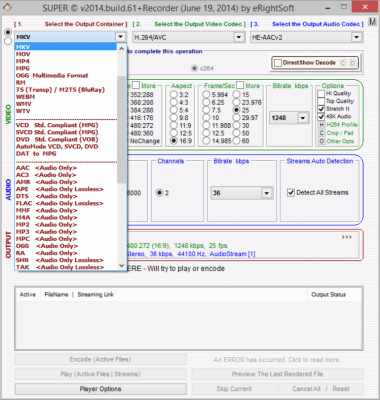Image resolution: width=380 pixels, height=400 pixels.
Task: Open the Output Audio Codec dropdown
Action: tap(356, 37)
